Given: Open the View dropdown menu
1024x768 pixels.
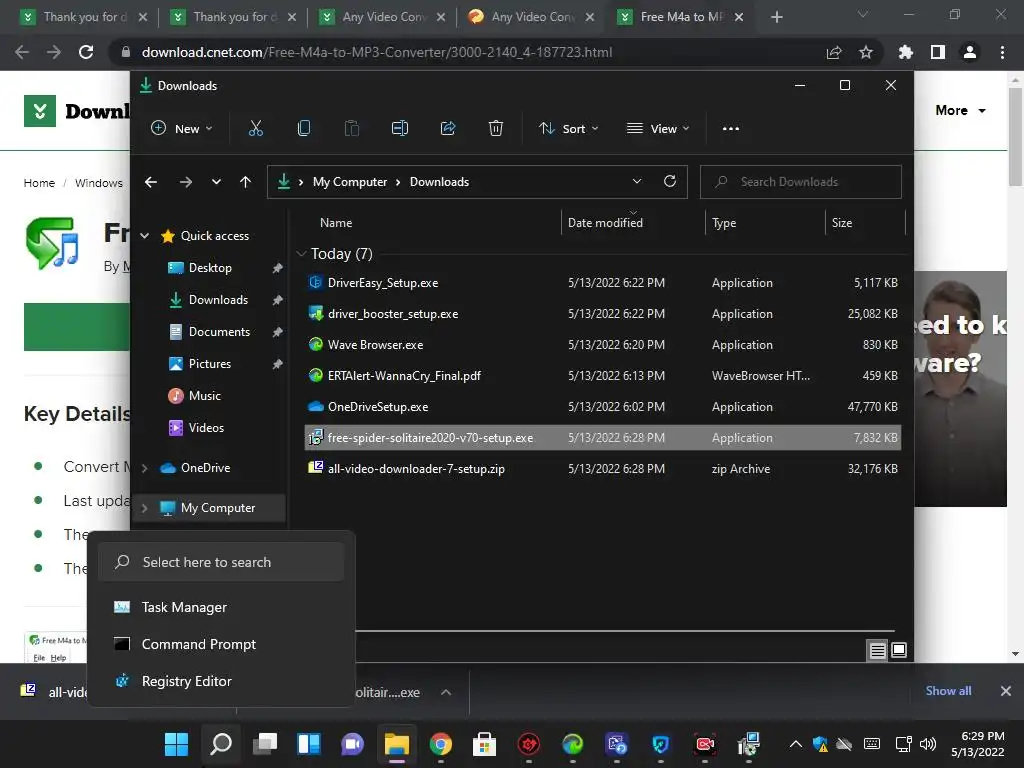Looking at the screenshot, I should (x=658, y=129).
